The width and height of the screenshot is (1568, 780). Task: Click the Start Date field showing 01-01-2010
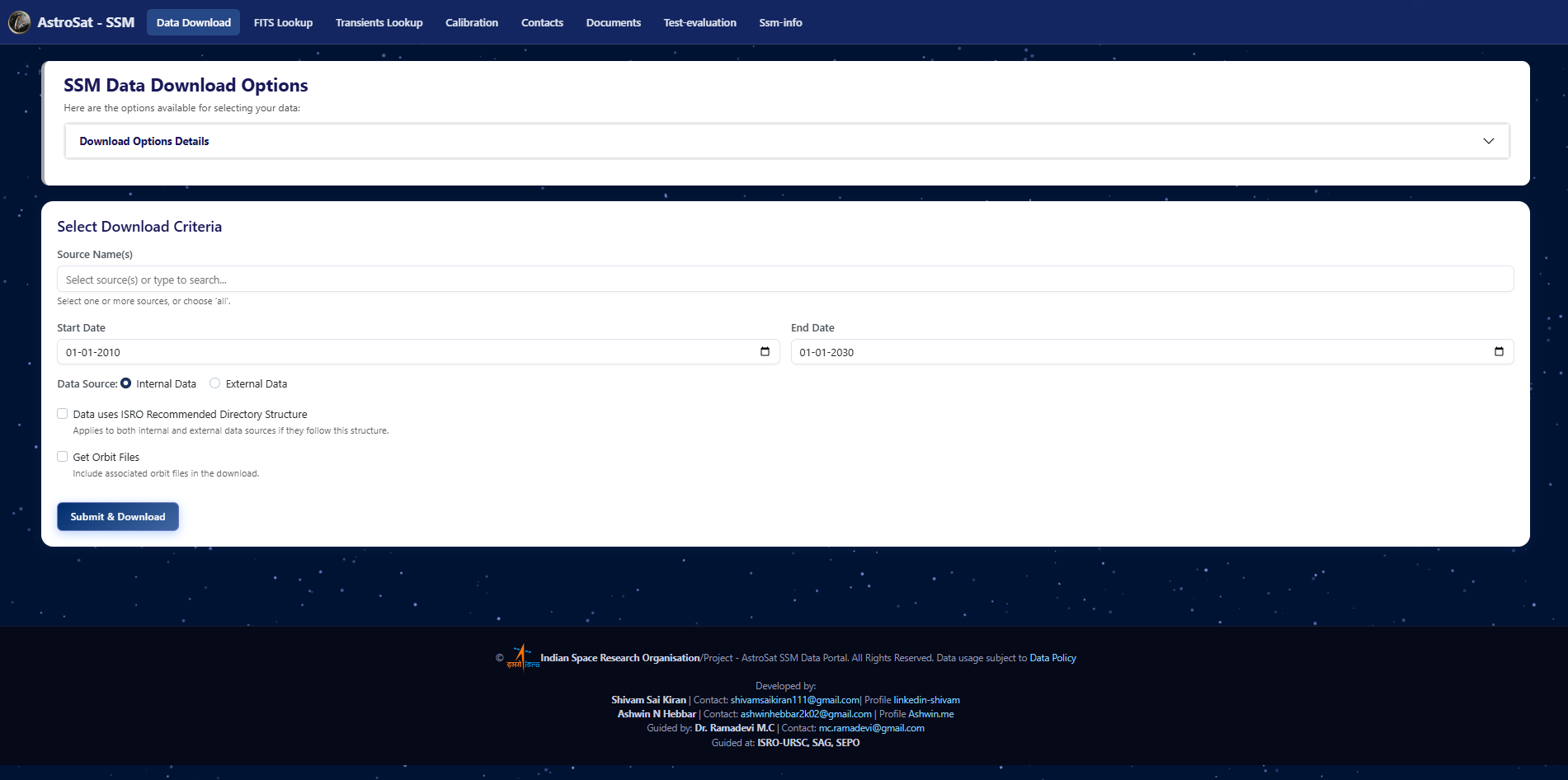(418, 352)
